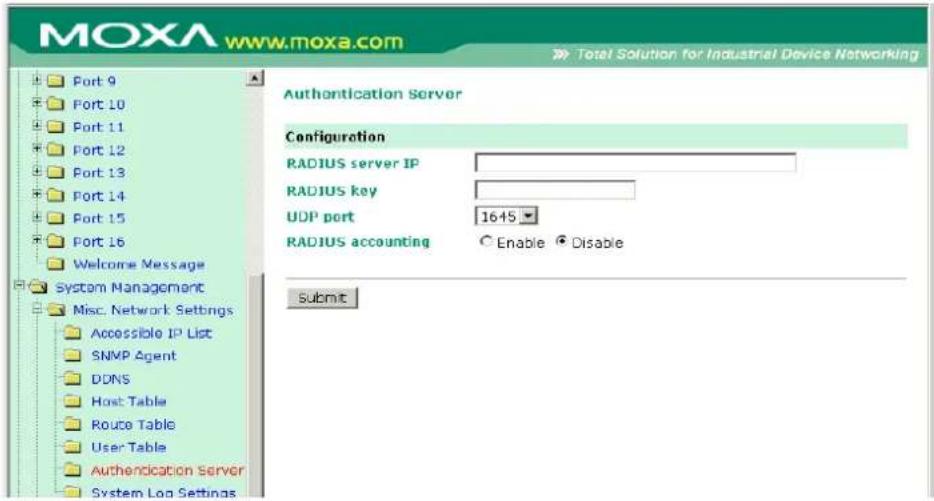
Task: Go to the DDNS settings link
Action: tap(110, 379)
